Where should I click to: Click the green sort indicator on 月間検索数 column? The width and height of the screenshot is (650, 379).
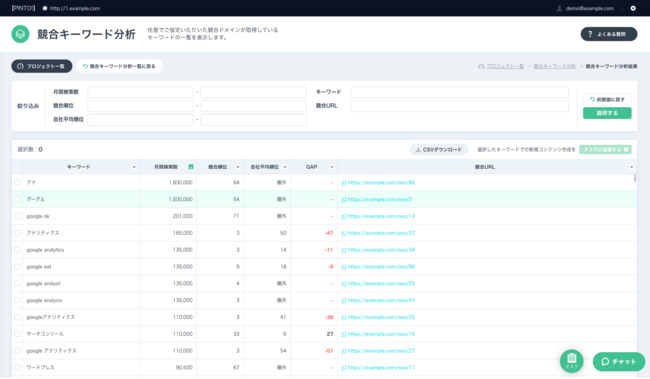click(191, 167)
